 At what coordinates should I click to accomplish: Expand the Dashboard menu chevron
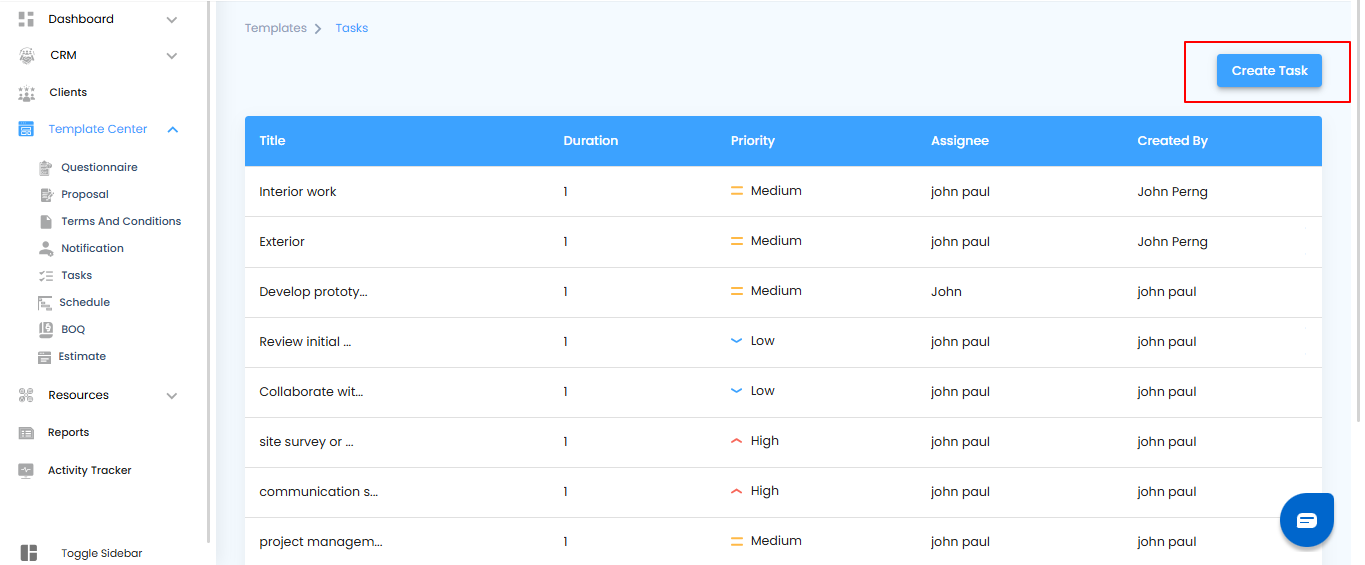pyautogui.click(x=172, y=20)
